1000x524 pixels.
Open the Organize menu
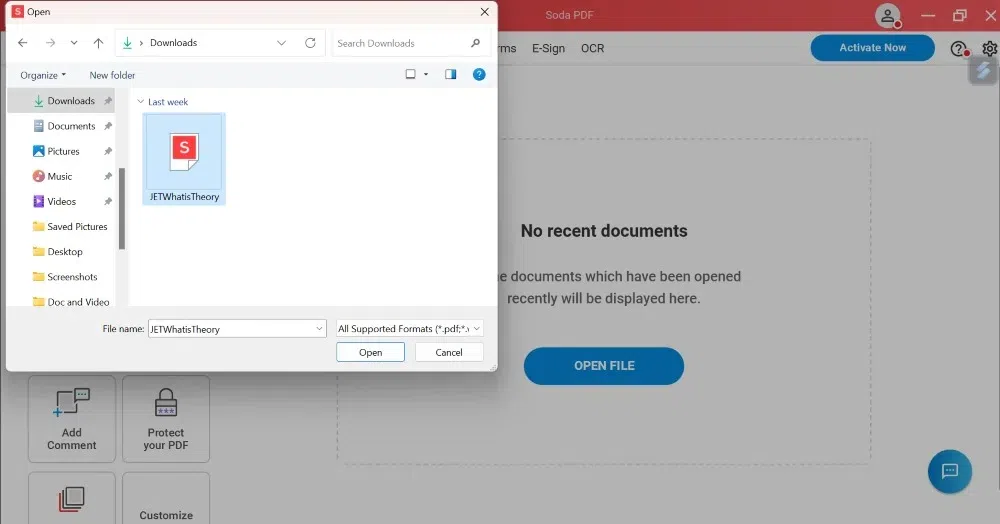[43, 75]
